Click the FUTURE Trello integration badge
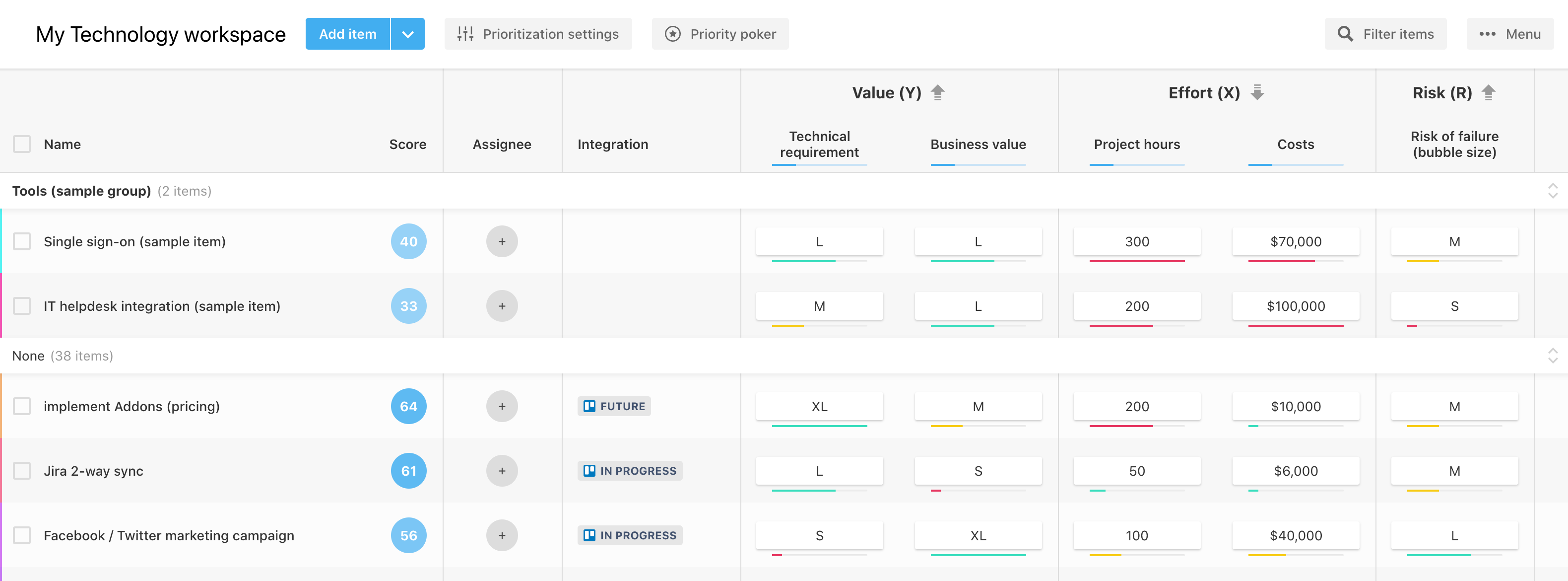This screenshot has height=581, width=1568. coord(614,406)
